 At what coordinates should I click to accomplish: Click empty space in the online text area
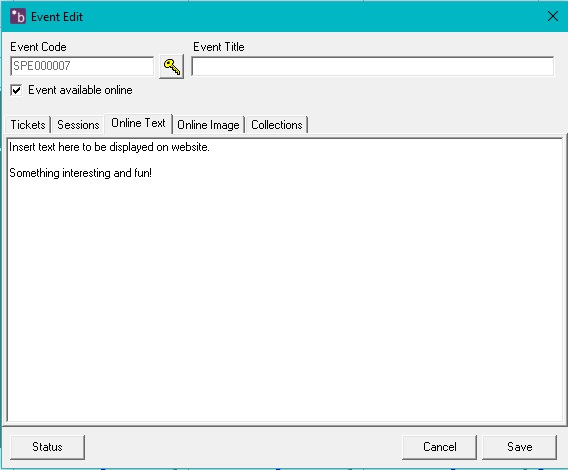coord(284,297)
